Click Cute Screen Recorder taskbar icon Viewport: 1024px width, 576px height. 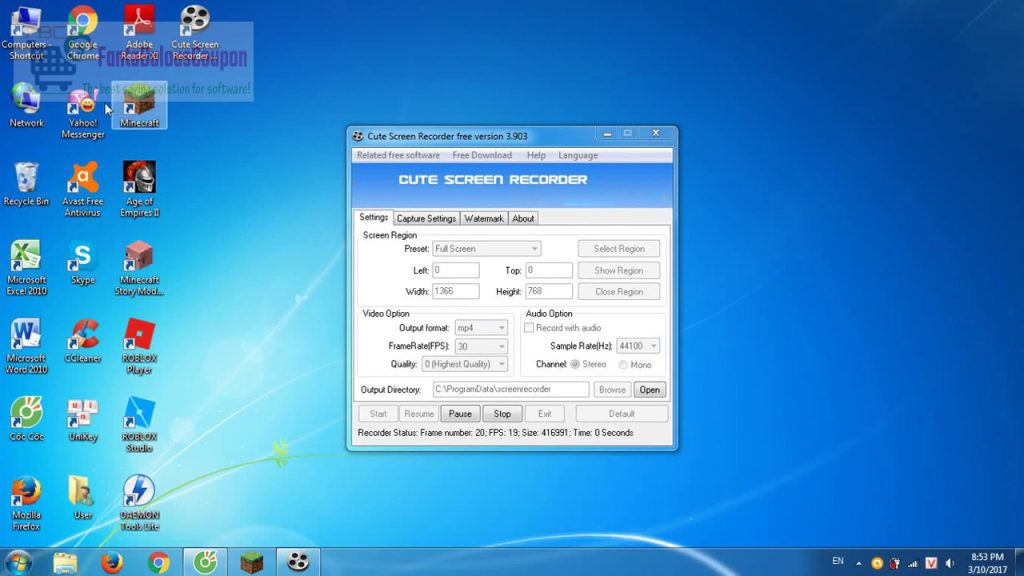click(x=298, y=562)
